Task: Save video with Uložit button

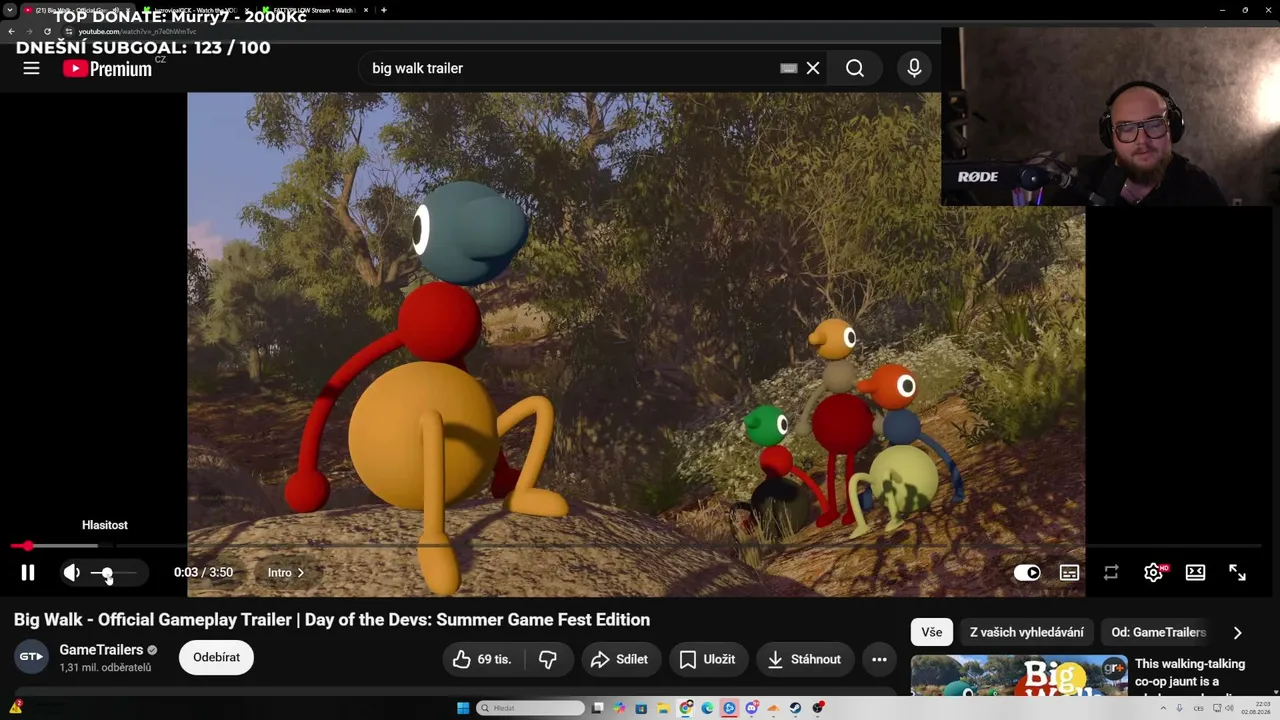Action: coord(708,659)
